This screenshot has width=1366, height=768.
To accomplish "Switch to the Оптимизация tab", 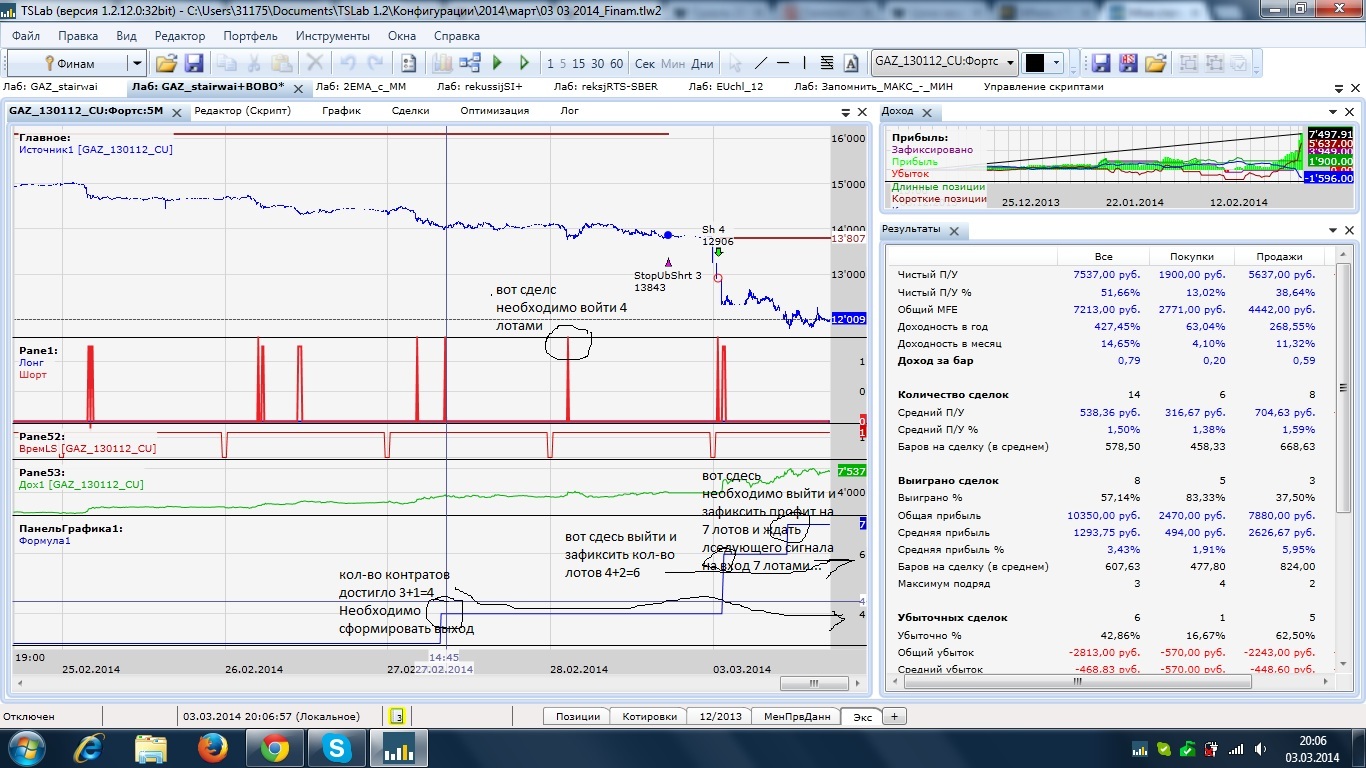I will (x=494, y=111).
